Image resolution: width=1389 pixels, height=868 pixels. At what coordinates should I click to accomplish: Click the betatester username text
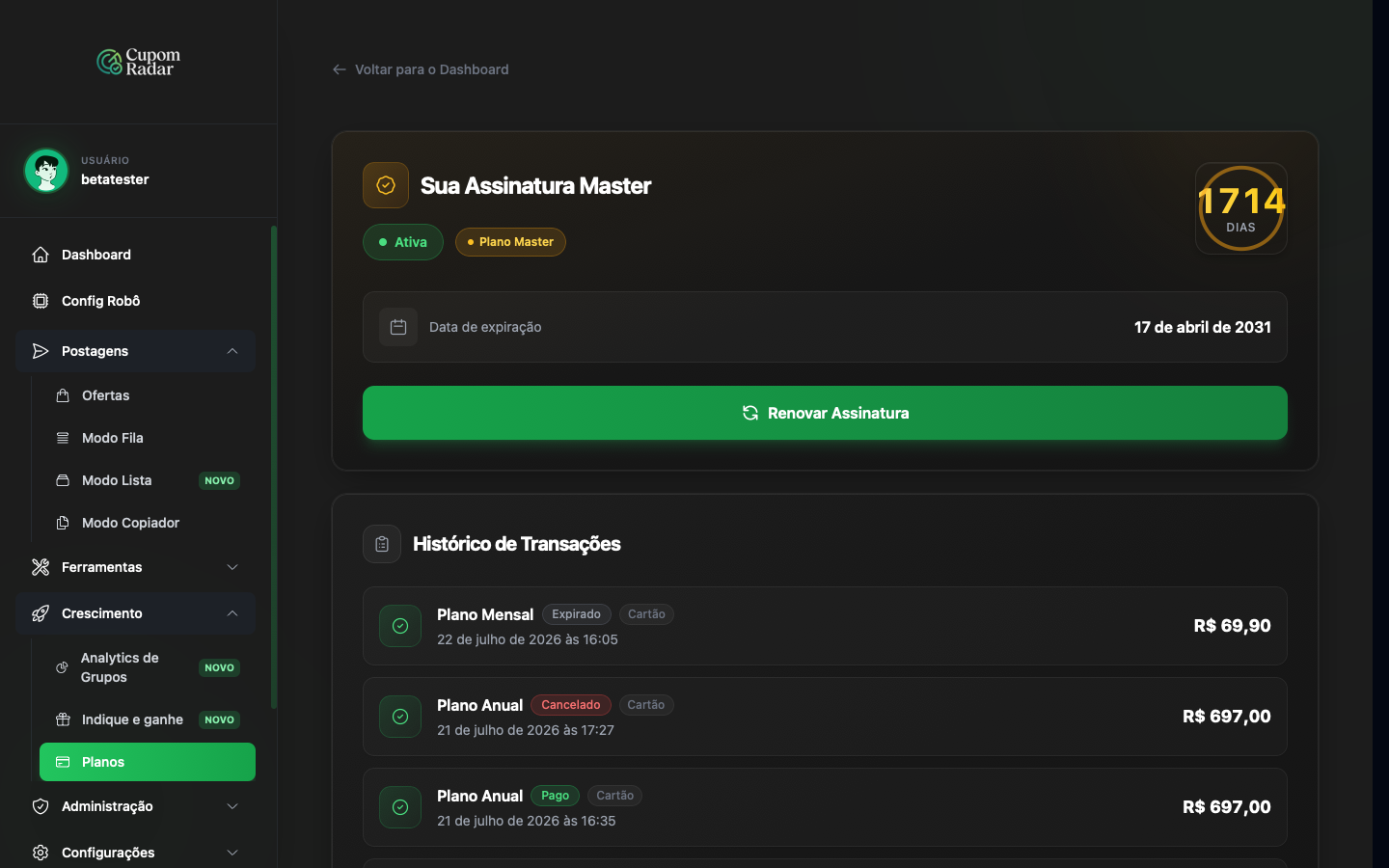[115, 179]
